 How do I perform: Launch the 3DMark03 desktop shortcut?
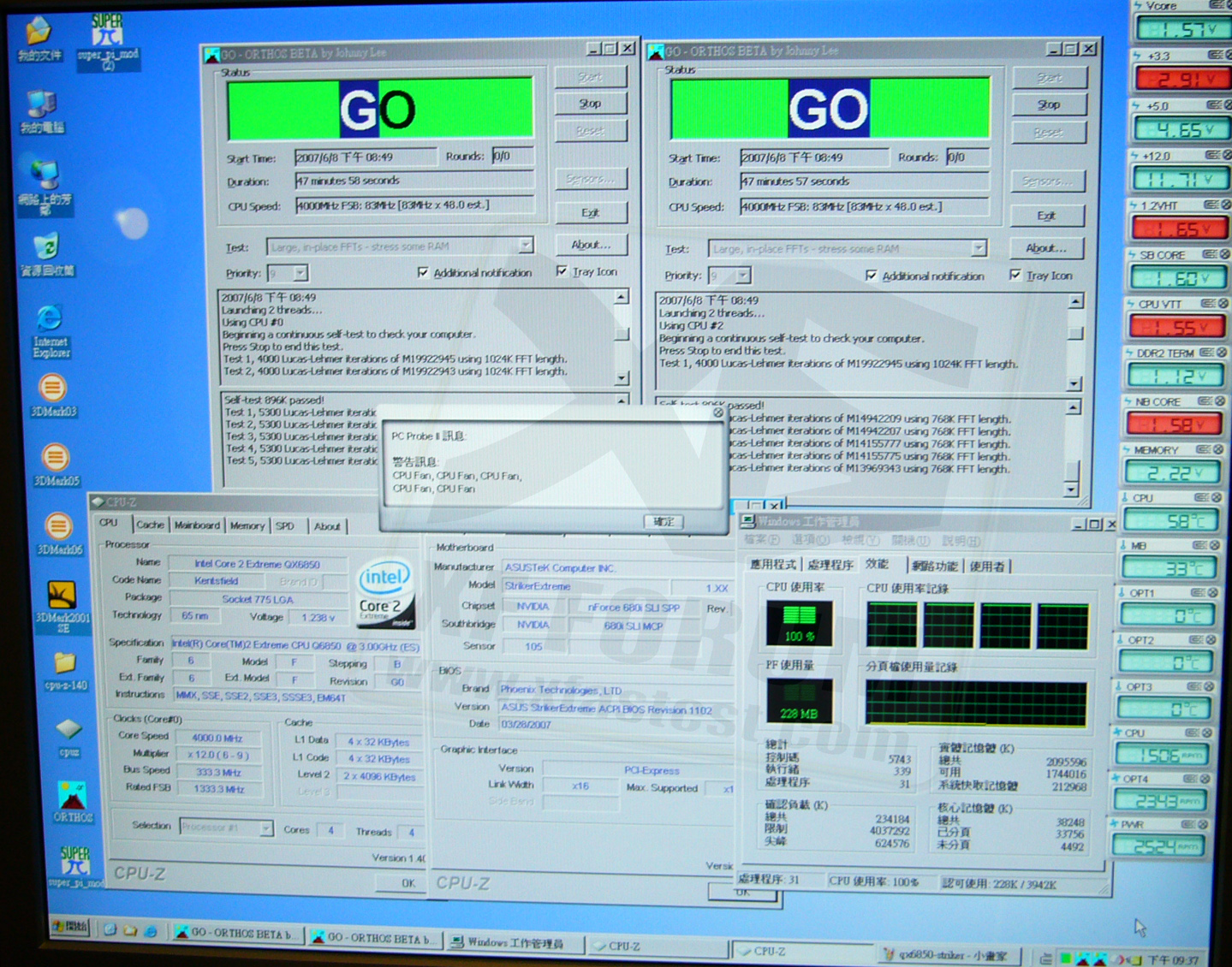(x=54, y=395)
